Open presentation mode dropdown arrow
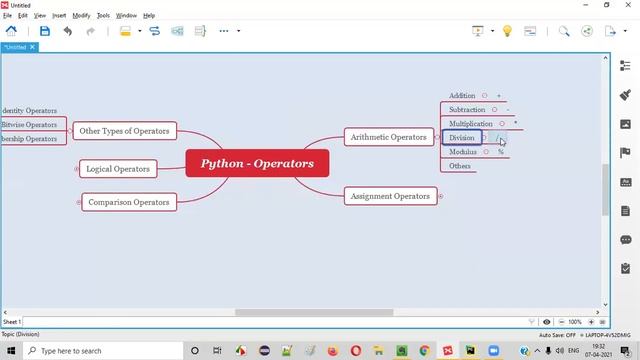Viewport: 640px width, 360px height. 492,31
